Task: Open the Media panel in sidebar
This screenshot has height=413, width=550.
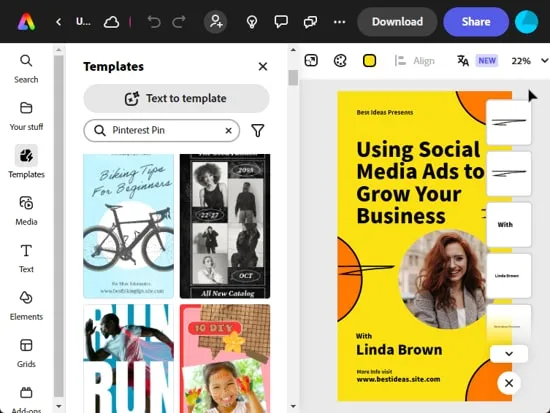Action: click(26, 211)
